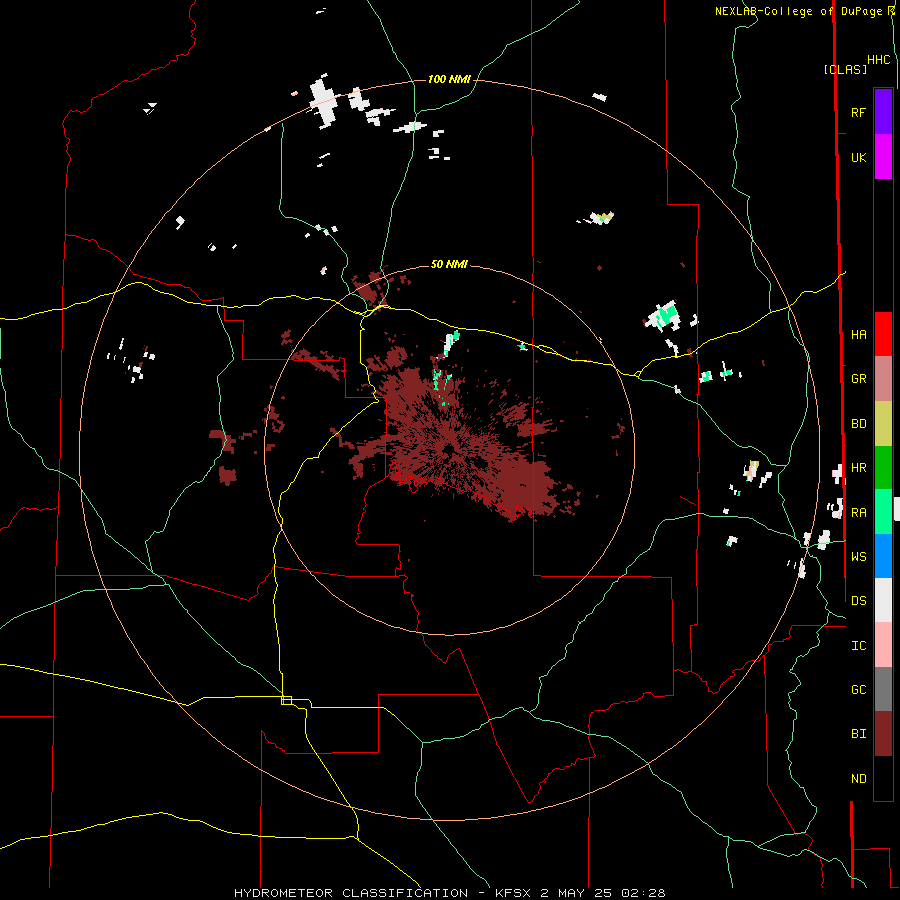
Task: Click the '50 NMI' range ring label
Action: point(449,264)
